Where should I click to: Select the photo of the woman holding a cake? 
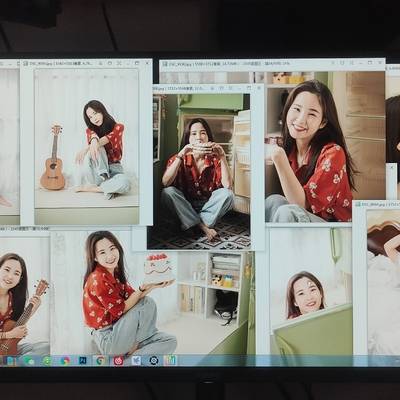(x=152, y=292)
